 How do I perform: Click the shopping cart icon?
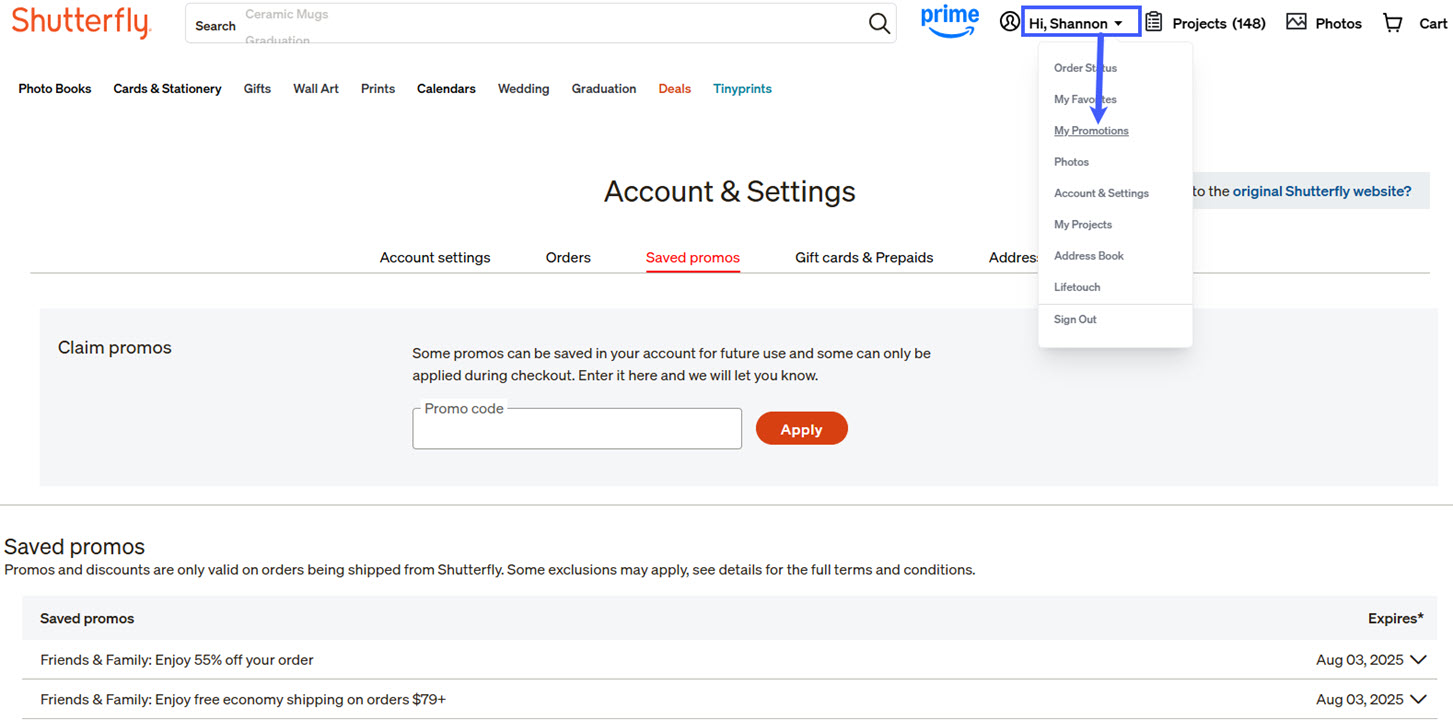coord(1393,22)
